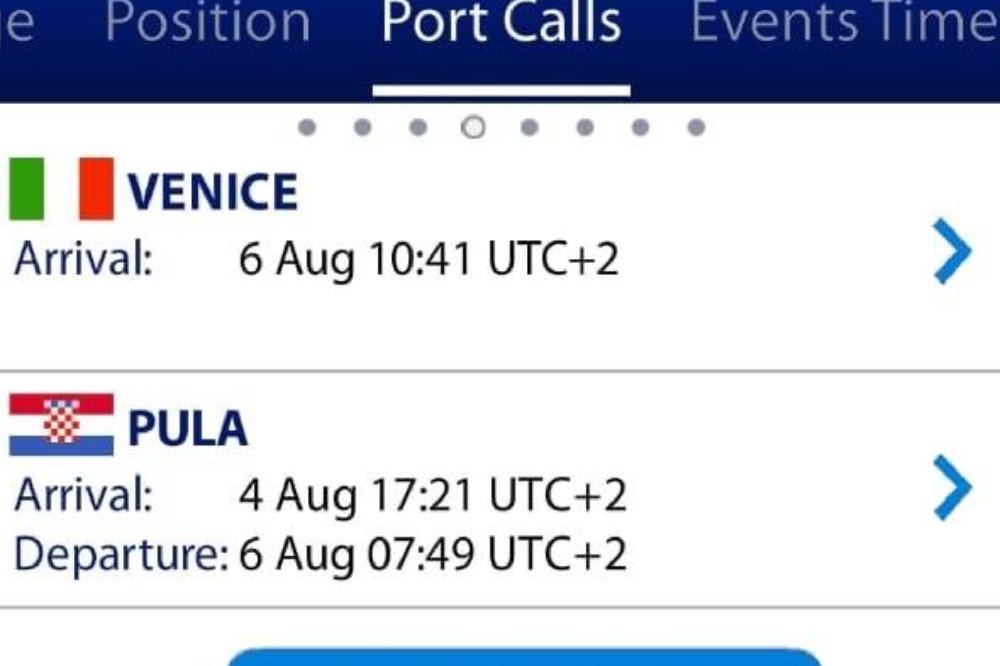Go to eighth page indicator dot
The height and width of the screenshot is (666, 1000).
696,128
